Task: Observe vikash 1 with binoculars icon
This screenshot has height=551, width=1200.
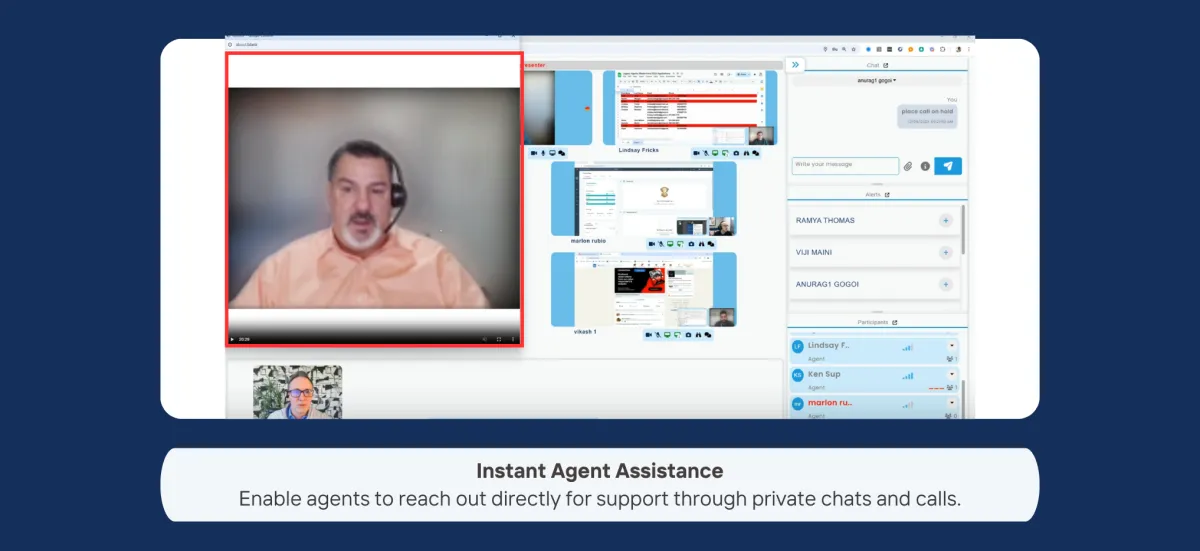Action: [698, 335]
